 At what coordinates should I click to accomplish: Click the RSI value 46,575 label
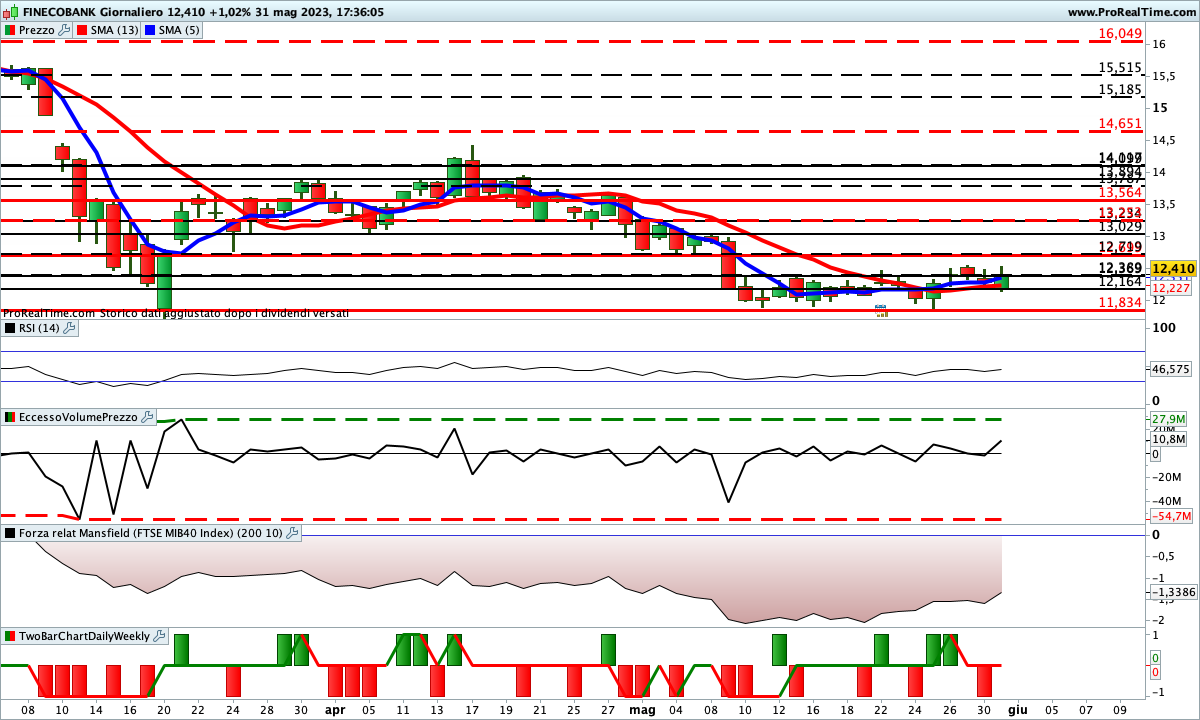pos(1171,369)
